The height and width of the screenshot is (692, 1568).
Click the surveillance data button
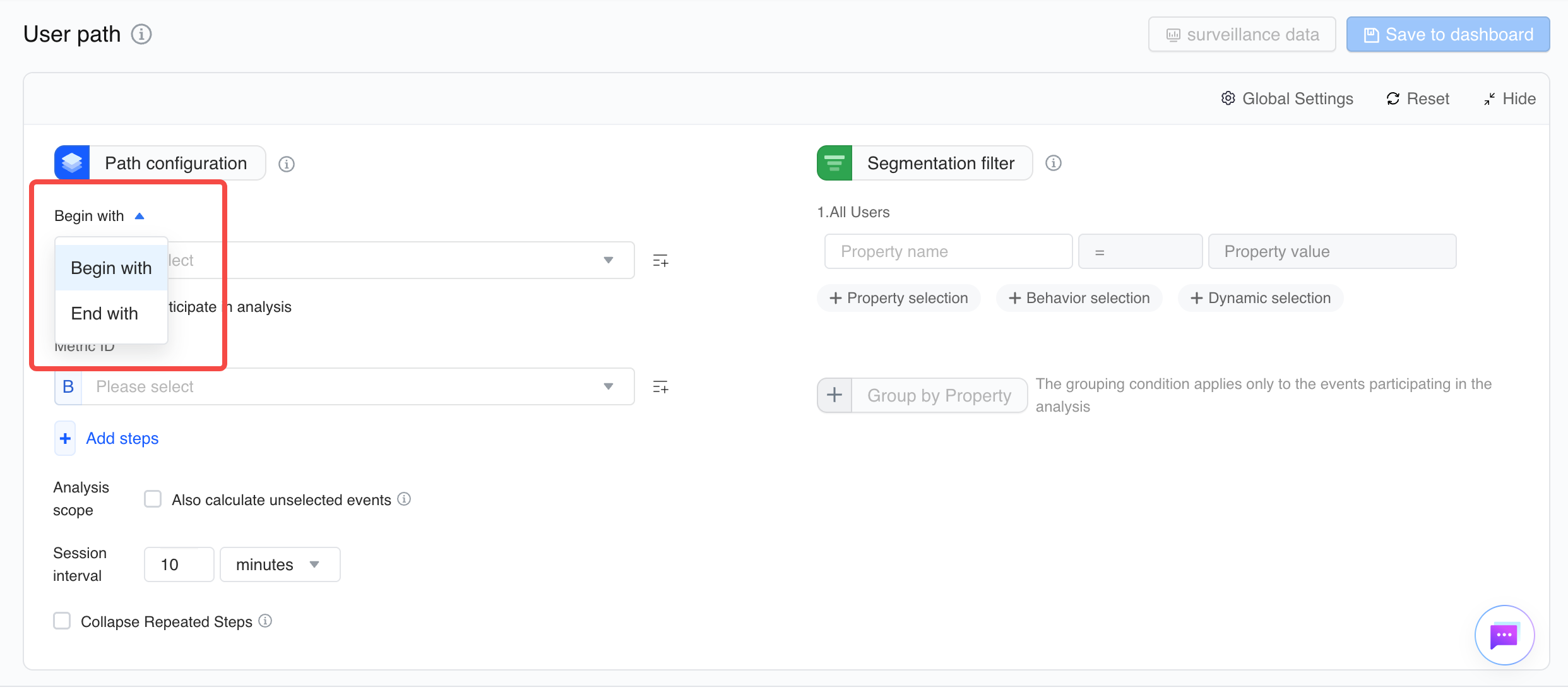[x=1242, y=35]
